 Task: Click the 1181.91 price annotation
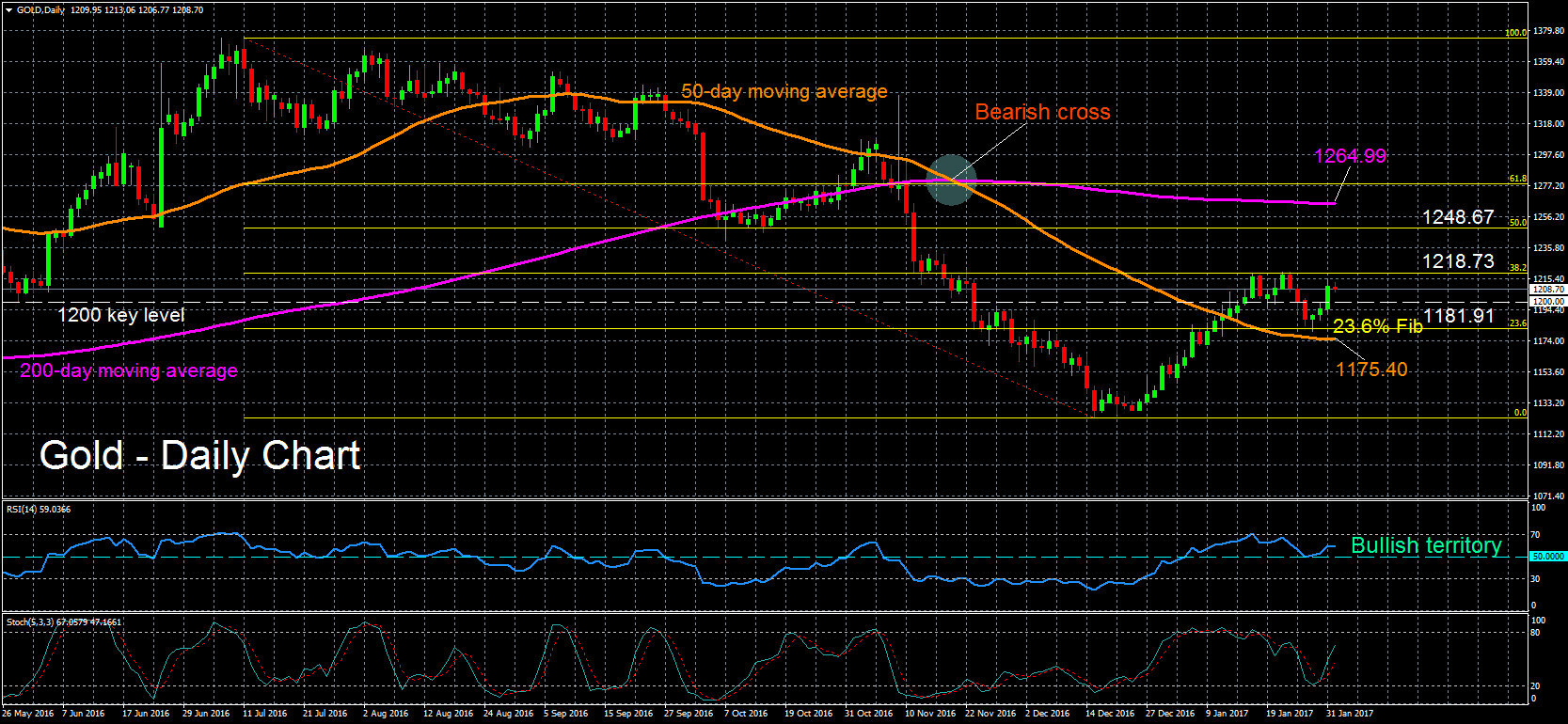coord(1459,316)
